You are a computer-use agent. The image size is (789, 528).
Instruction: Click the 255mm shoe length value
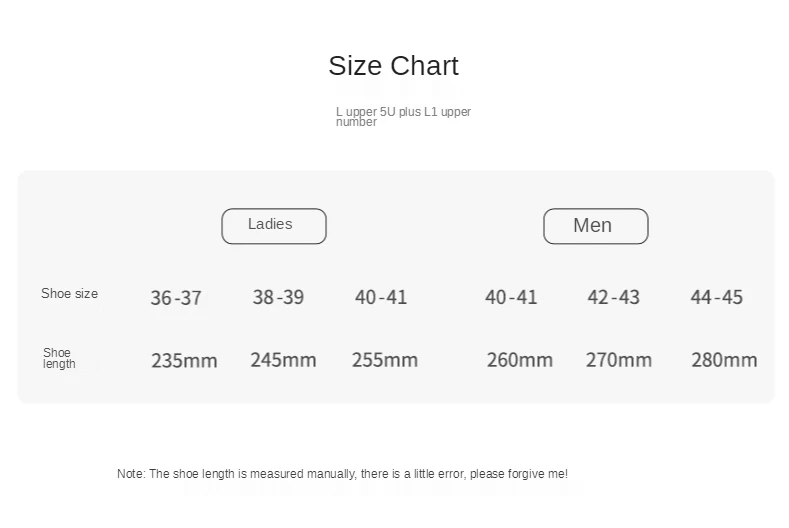(x=385, y=360)
